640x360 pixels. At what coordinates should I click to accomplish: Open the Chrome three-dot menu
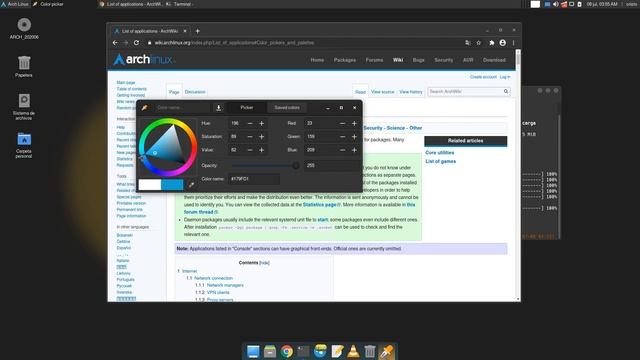coord(513,43)
